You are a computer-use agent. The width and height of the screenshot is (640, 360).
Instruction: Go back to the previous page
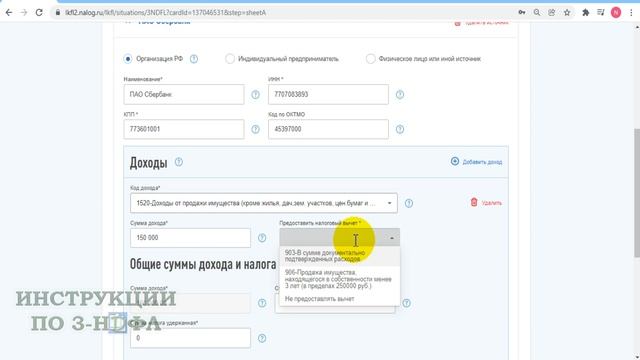pyautogui.click(x=9, y=13)
